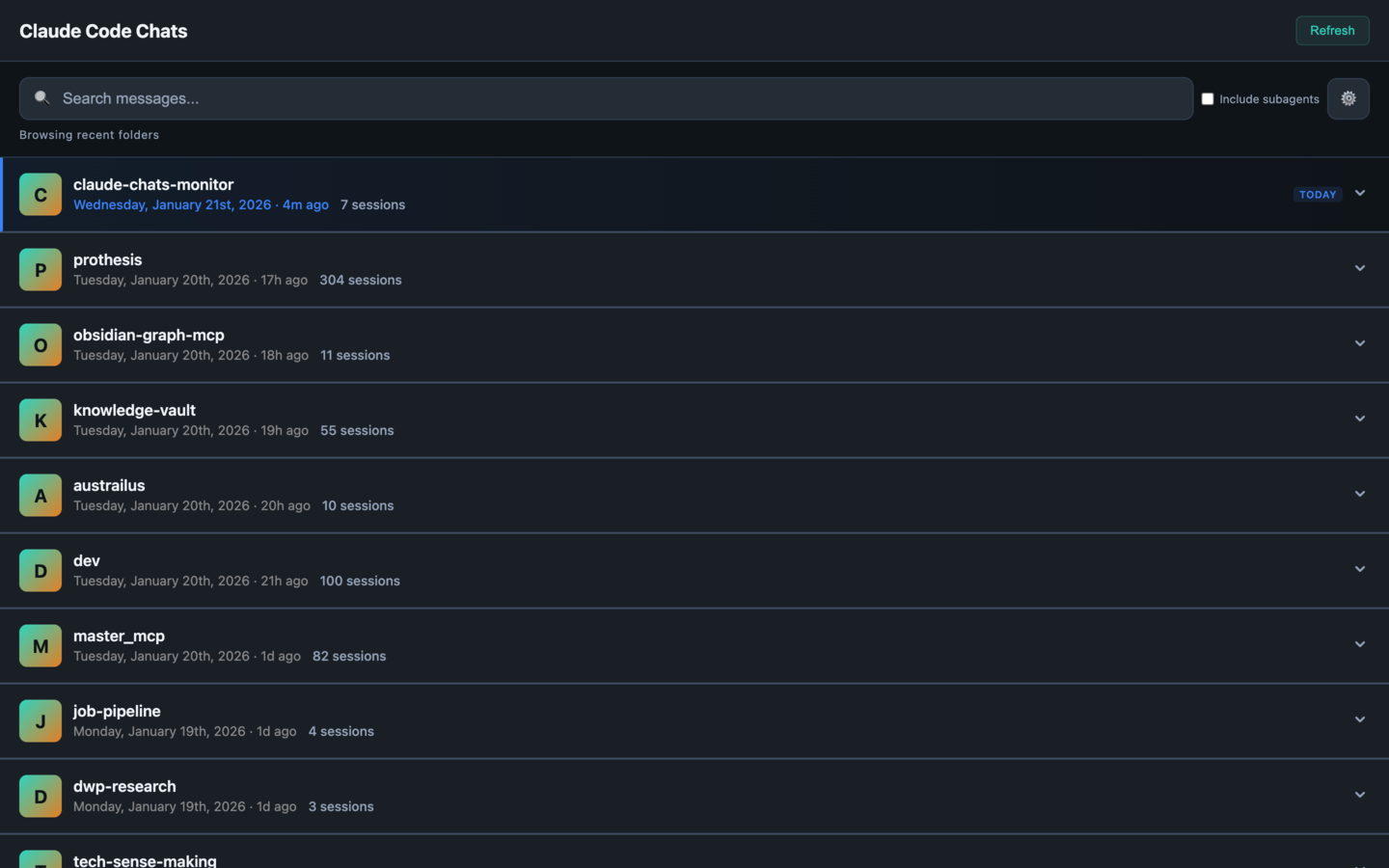Select the knowledge-vault folder name
The image size is (1389, 868).
(x=134, y=410)
